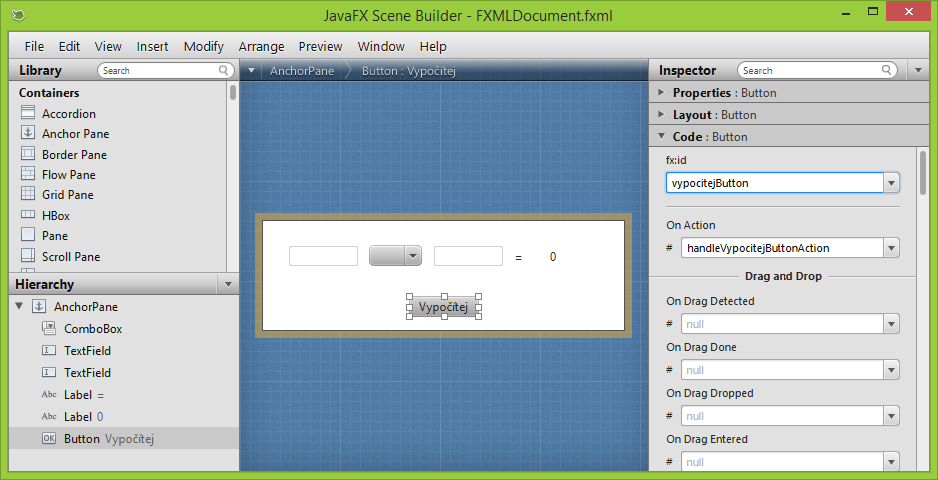Click the Abc icon of Label =
938x480 pixels.
tap(49, 394)
